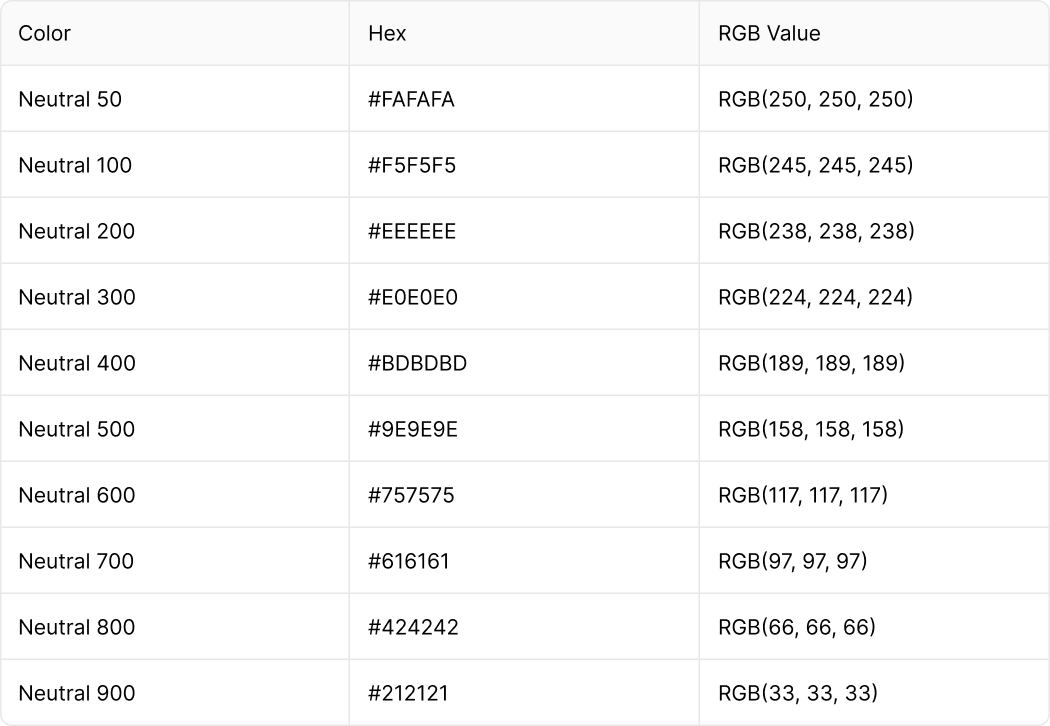The height and width of the screenshot is (726, 1050).
Task: Select the Neutral 50 row label
Action: coord(70,99)
